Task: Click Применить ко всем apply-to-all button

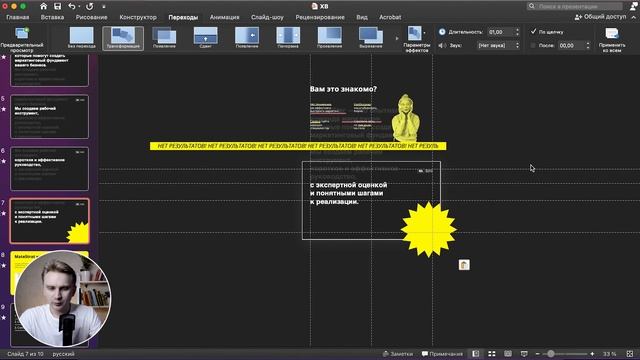Action: [x=612, y=40]
